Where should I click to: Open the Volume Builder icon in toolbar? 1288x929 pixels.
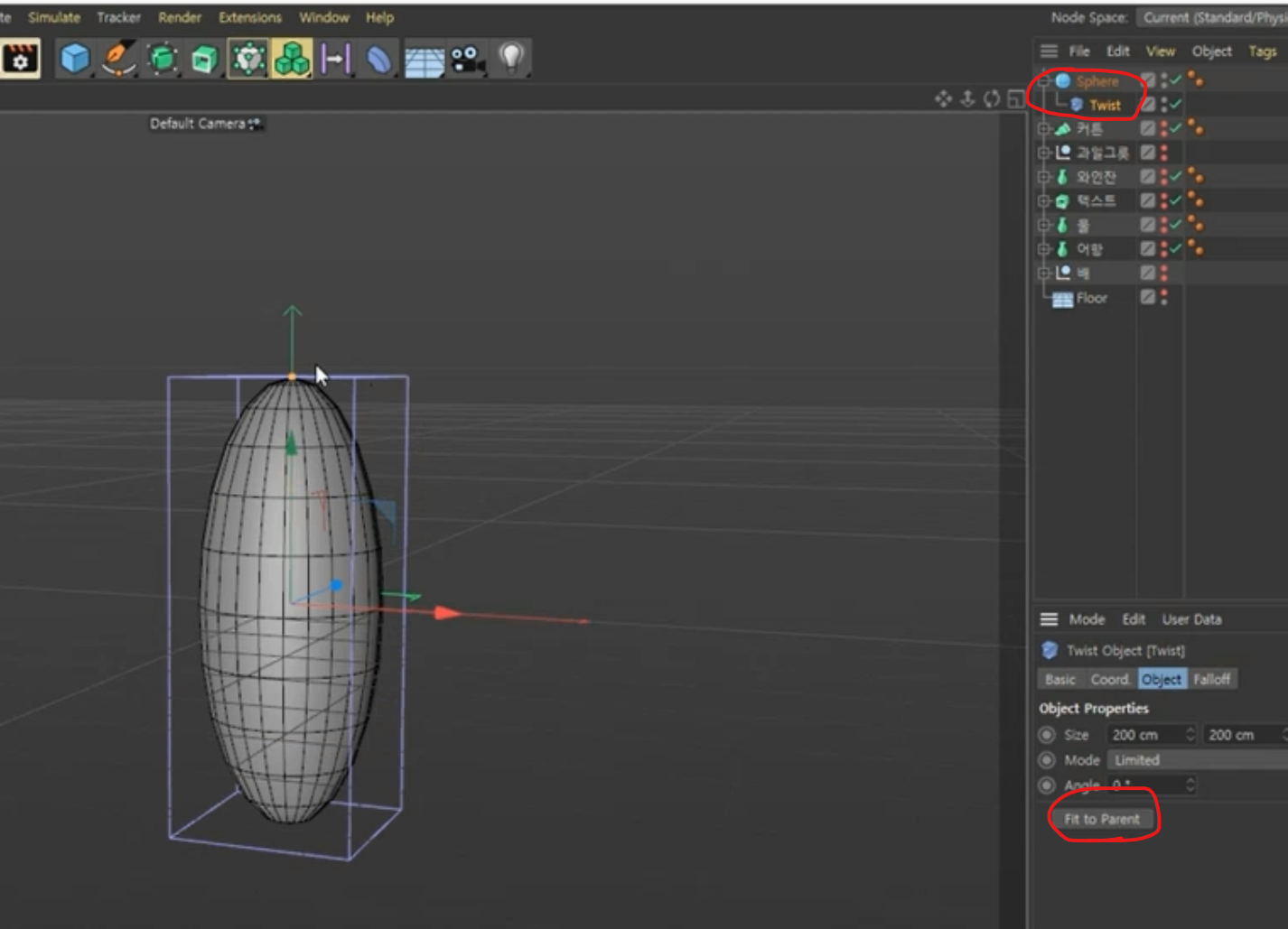point(248,60)
